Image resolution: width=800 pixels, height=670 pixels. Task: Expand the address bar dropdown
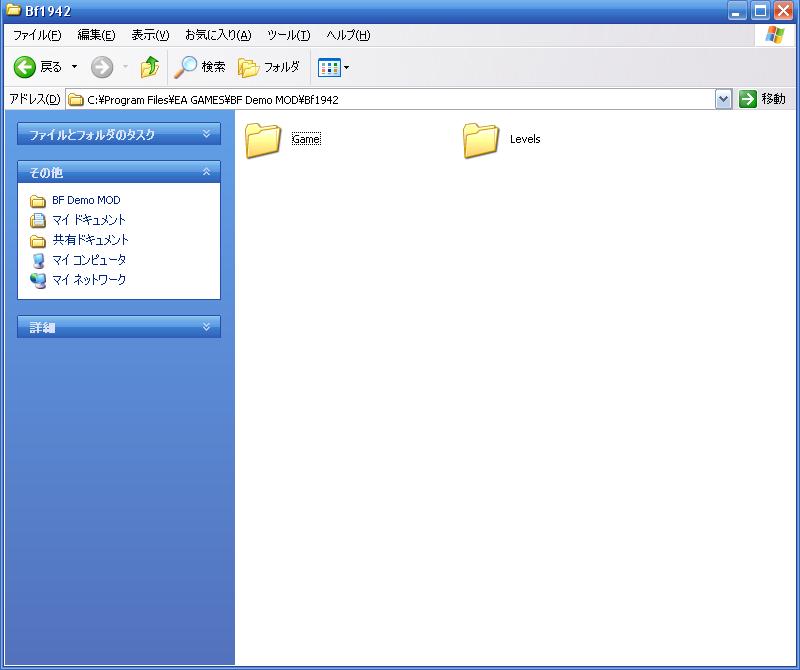tap(723, 100)
